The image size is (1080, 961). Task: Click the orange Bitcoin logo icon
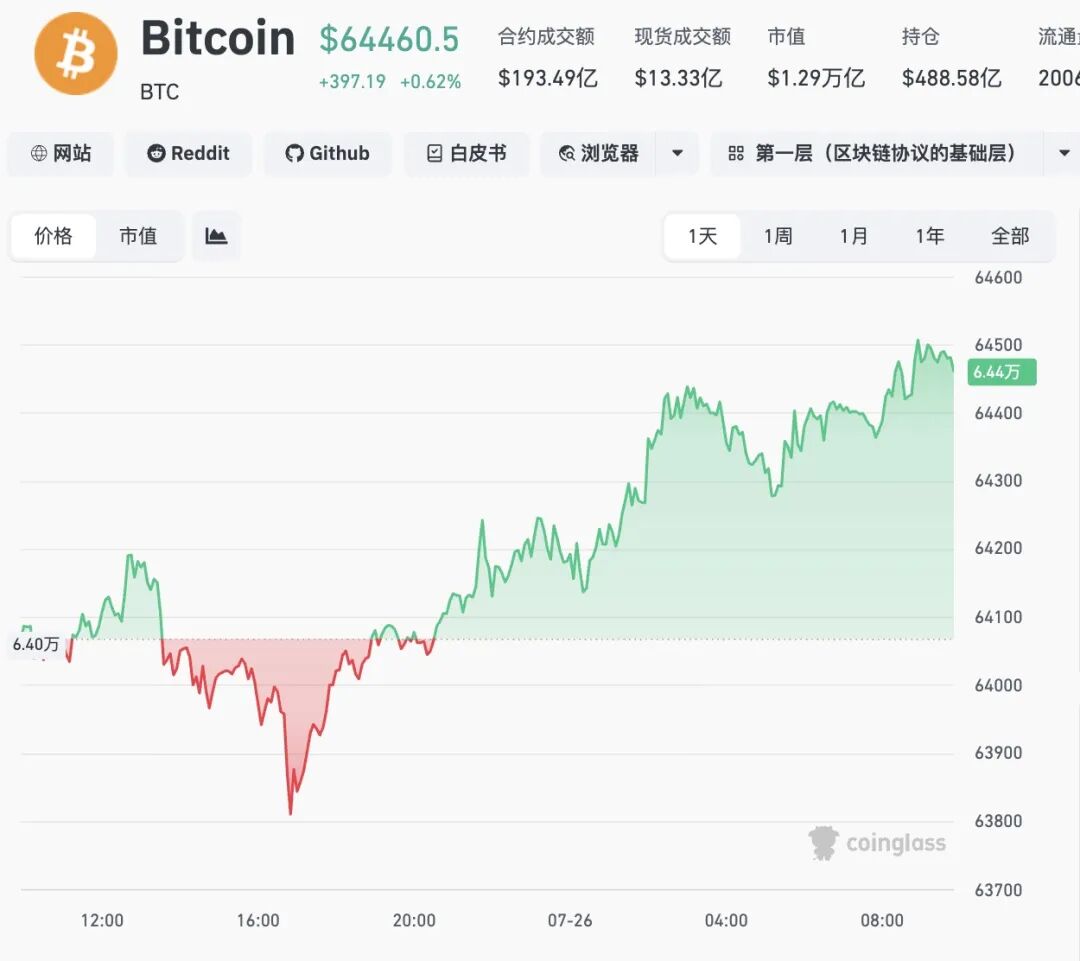(x=76, y=53)
